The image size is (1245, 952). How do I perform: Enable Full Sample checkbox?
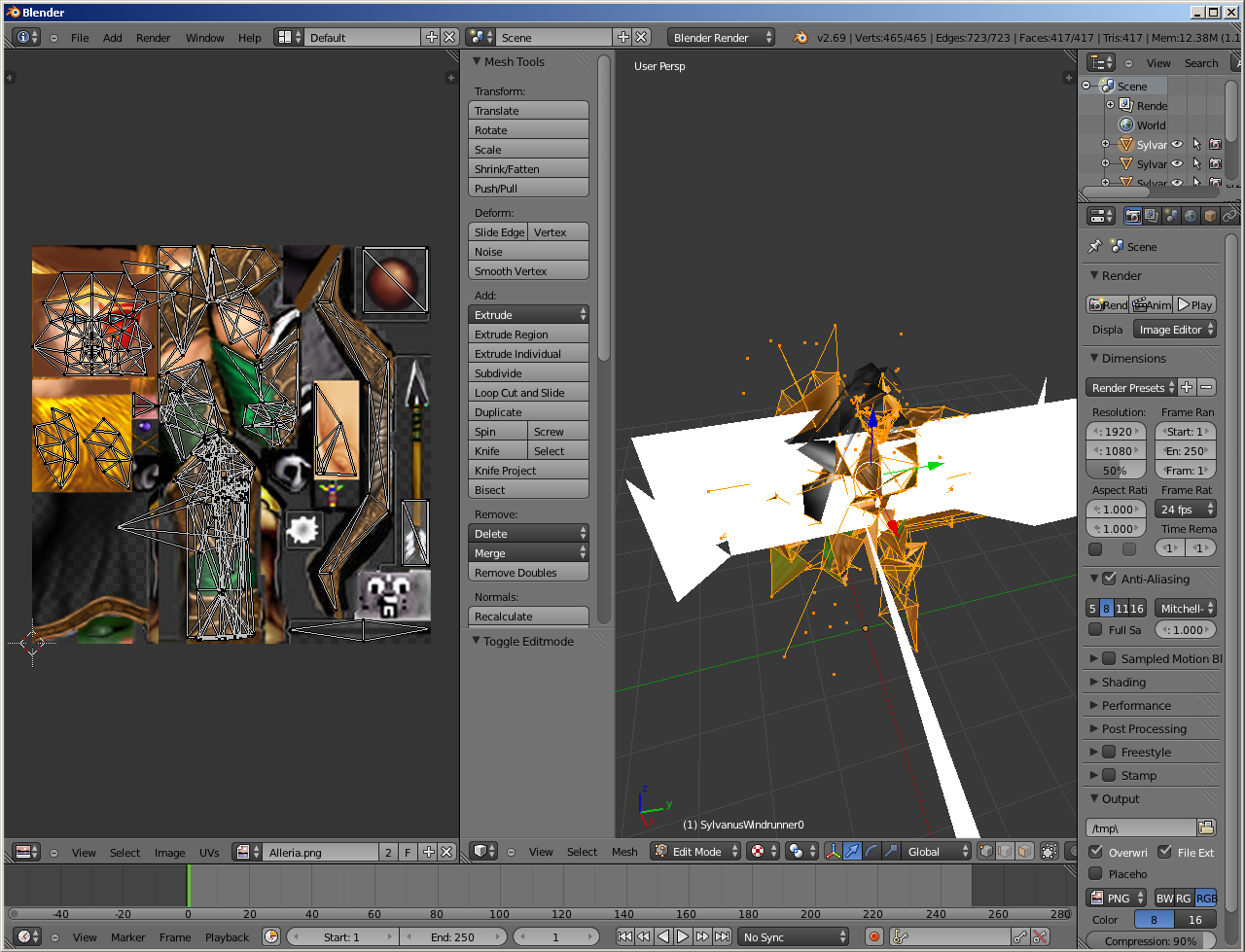click(x=1095, y=629)
